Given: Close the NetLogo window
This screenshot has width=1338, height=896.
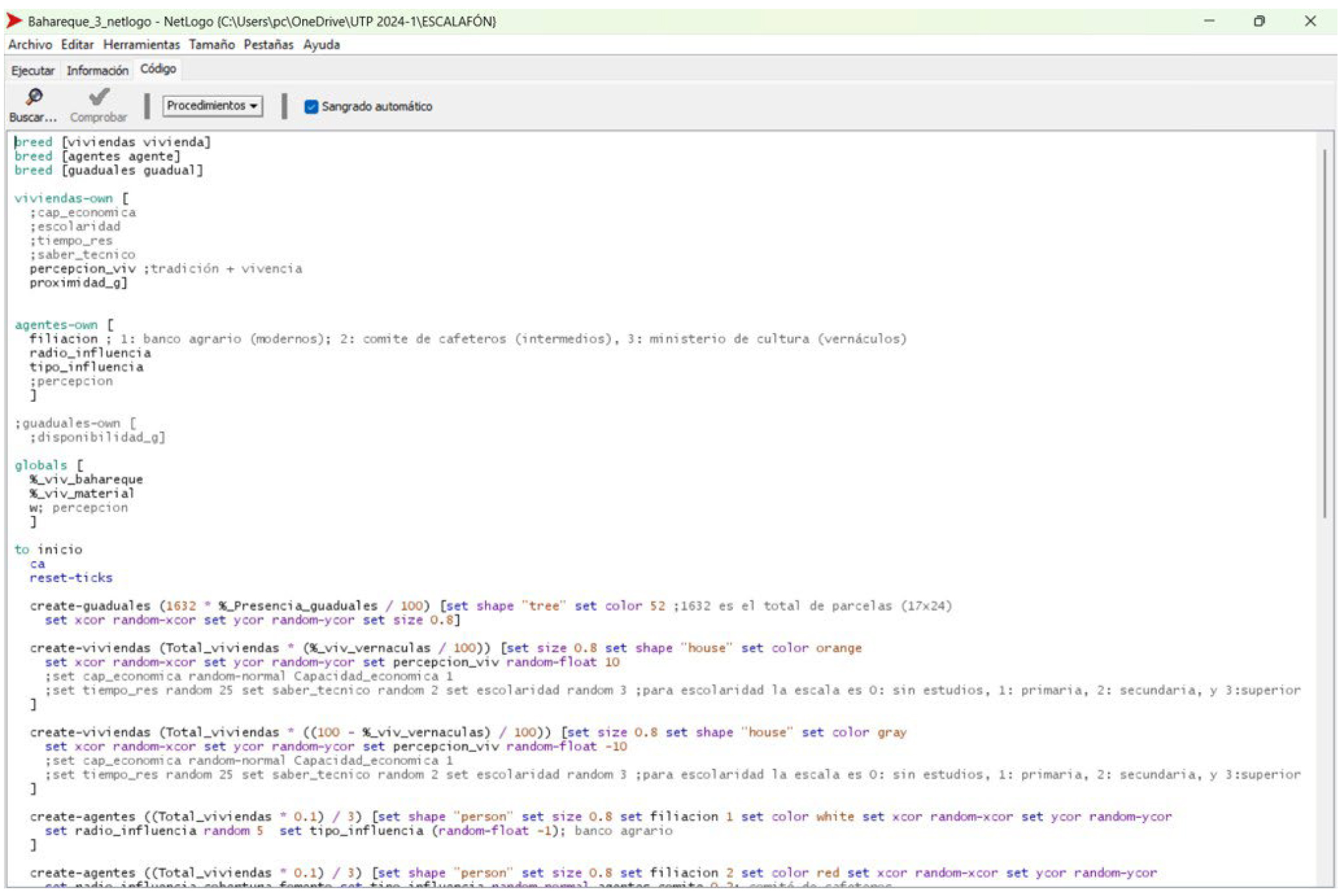Looking at the screenshot, I should 1310,21.
